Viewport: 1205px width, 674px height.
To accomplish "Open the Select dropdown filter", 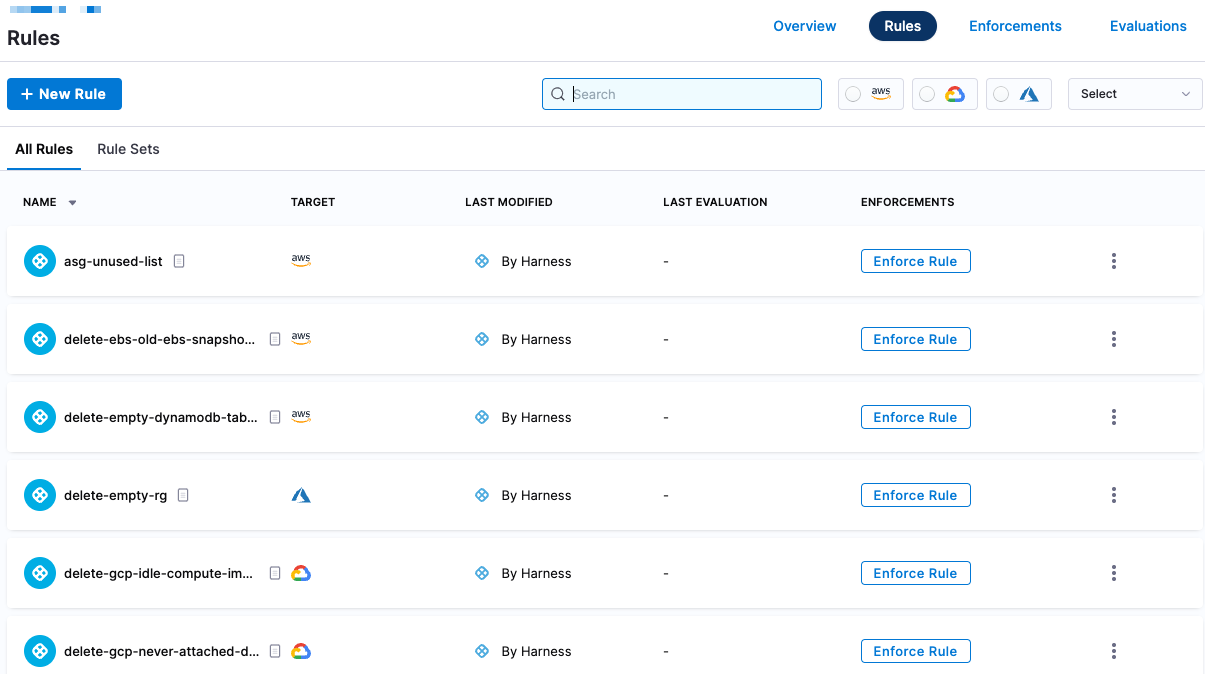I will [1135, 94].
